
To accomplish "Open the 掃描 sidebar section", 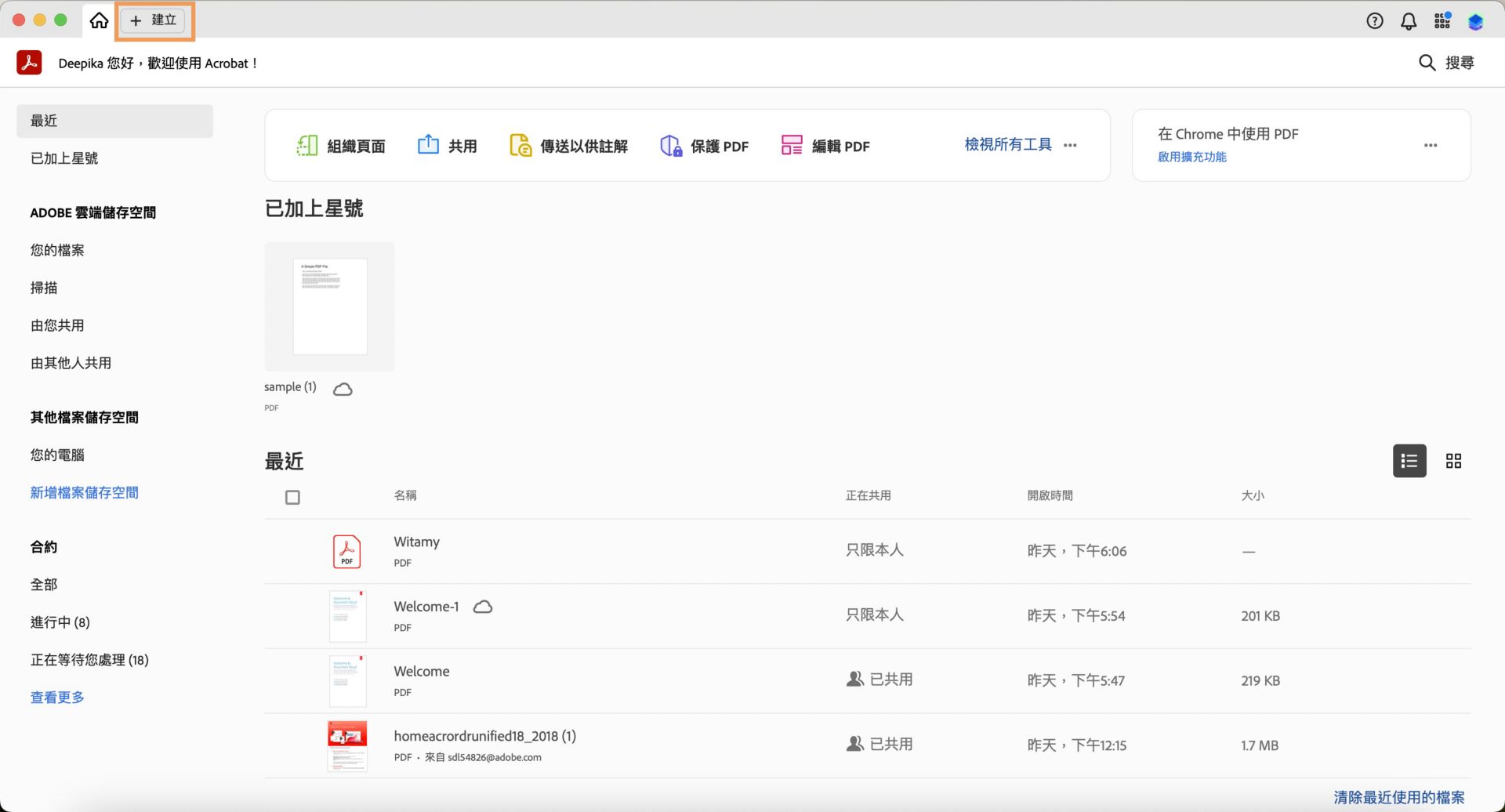I will click(44, 288).
